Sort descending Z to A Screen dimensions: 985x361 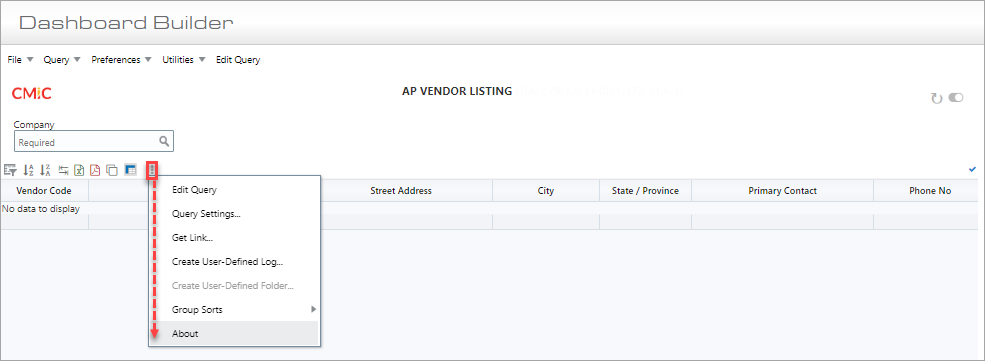[45, 170]
